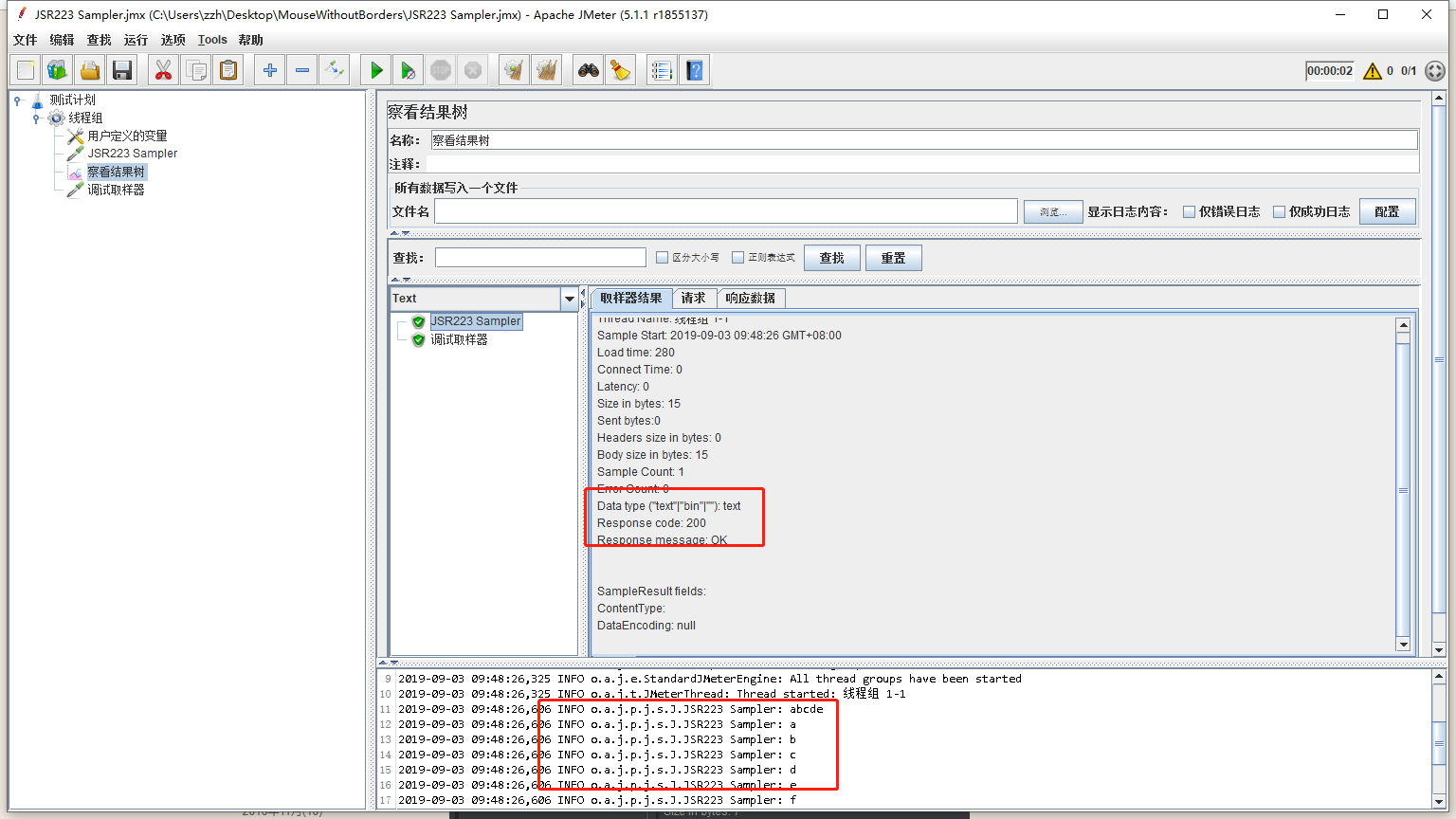Click the 名称 name input field
Viewport: 1456px width, 819px height.
(924, 140)
